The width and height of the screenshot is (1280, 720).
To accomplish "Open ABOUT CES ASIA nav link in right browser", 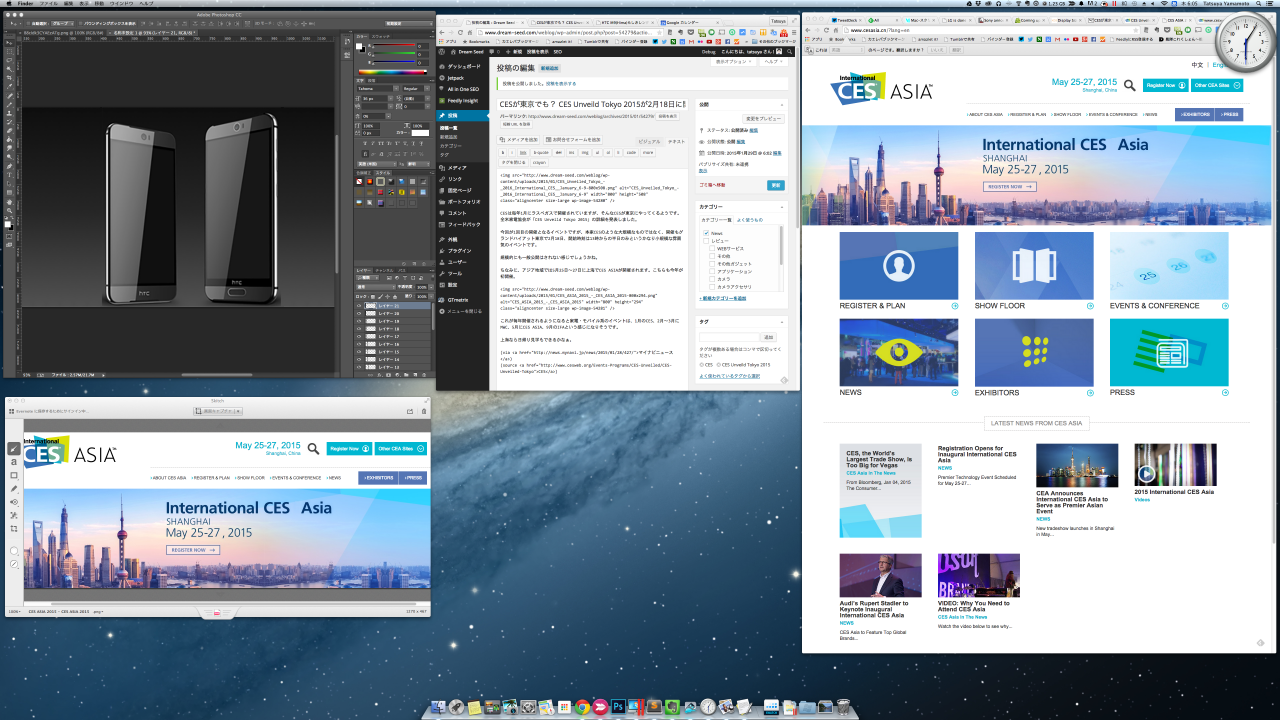I will [x=987, y=115].
